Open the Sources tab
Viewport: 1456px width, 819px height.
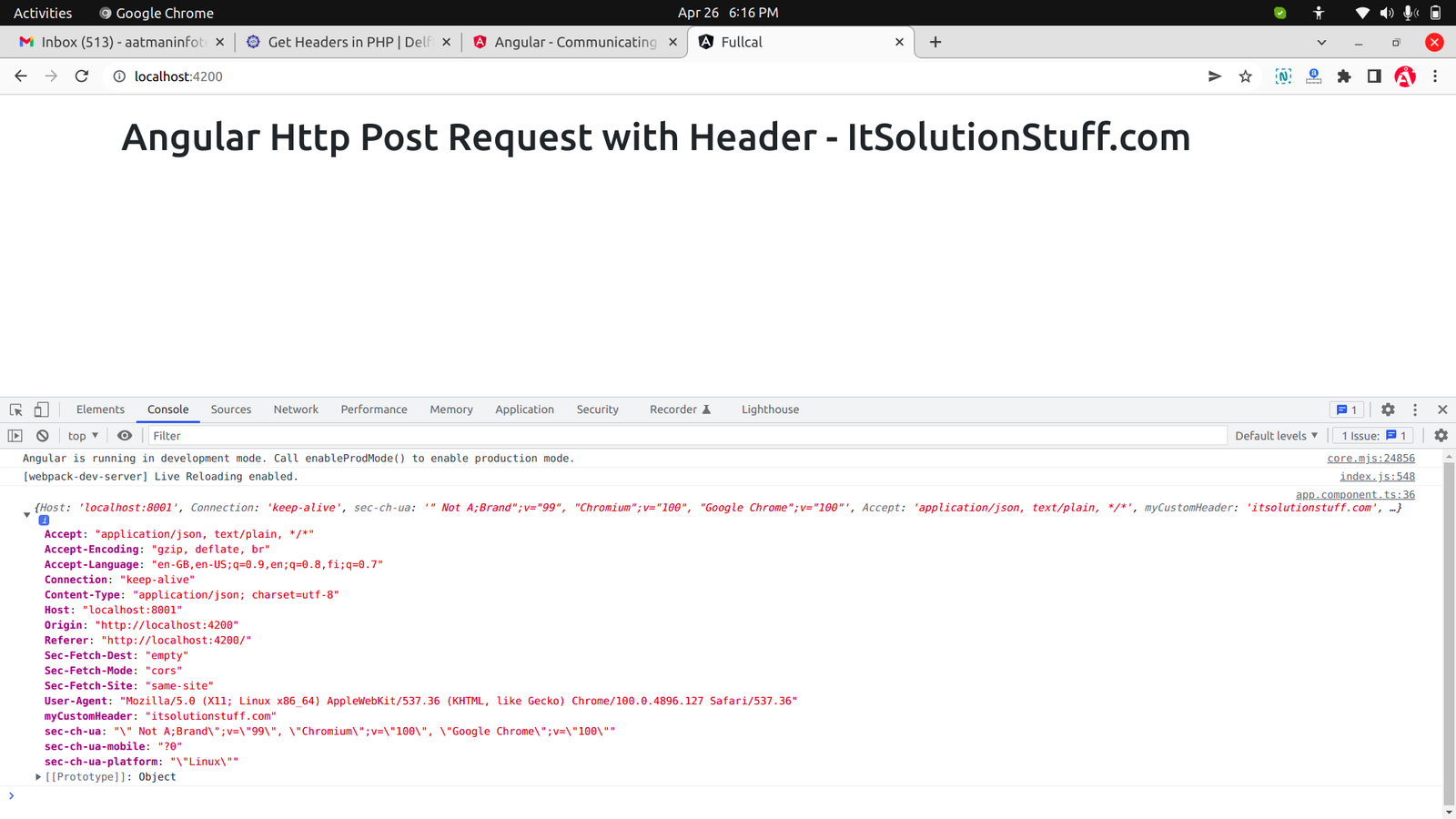231,409
